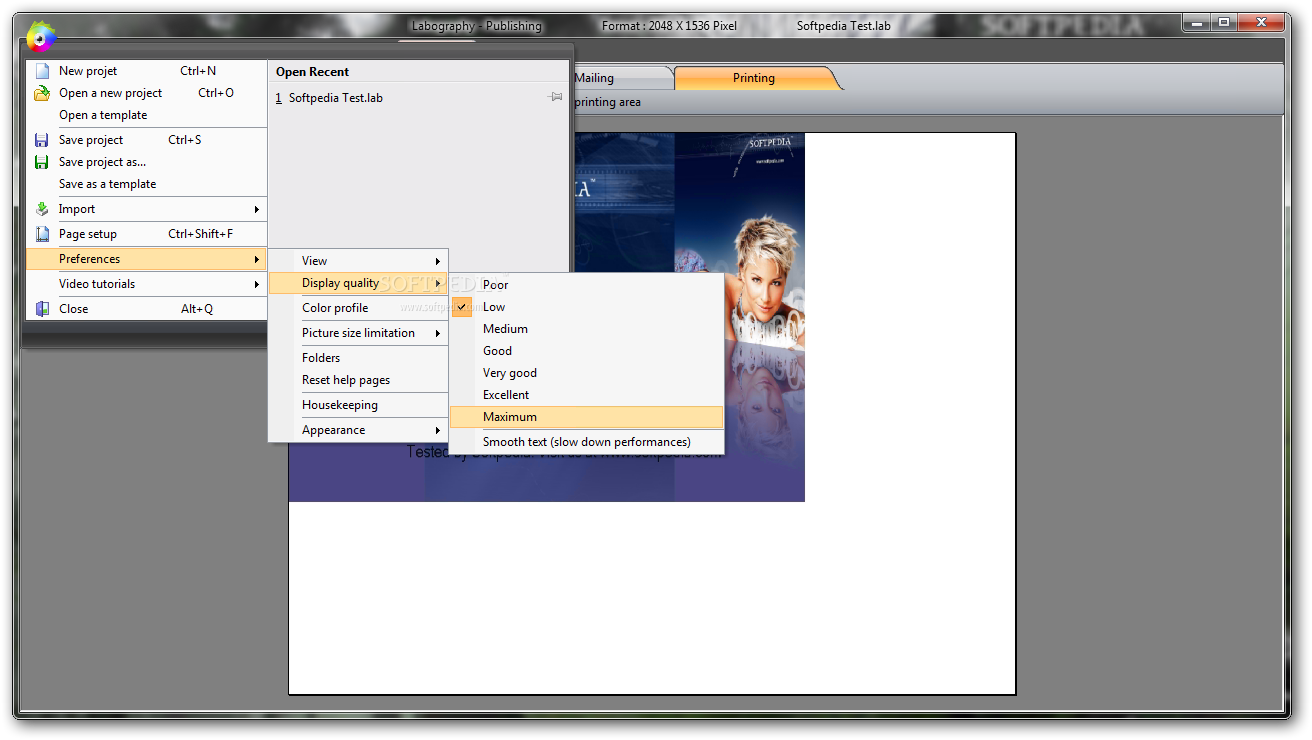This screenshot has width=1312, height=740.
Task: Enable Smooth text (slow down performances)
Action: point(587,442)
